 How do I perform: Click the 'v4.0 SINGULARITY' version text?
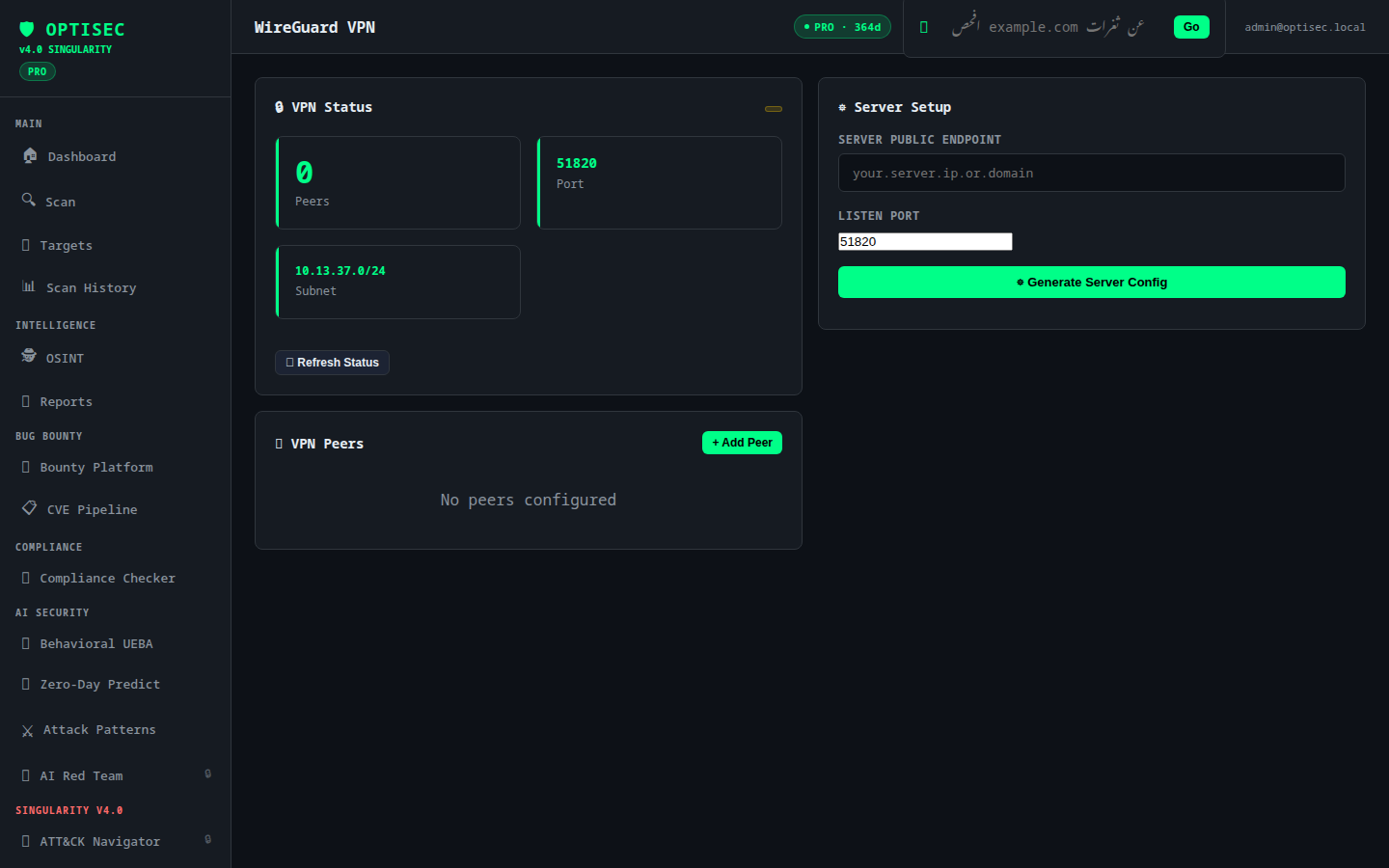(x=66, y=49)
